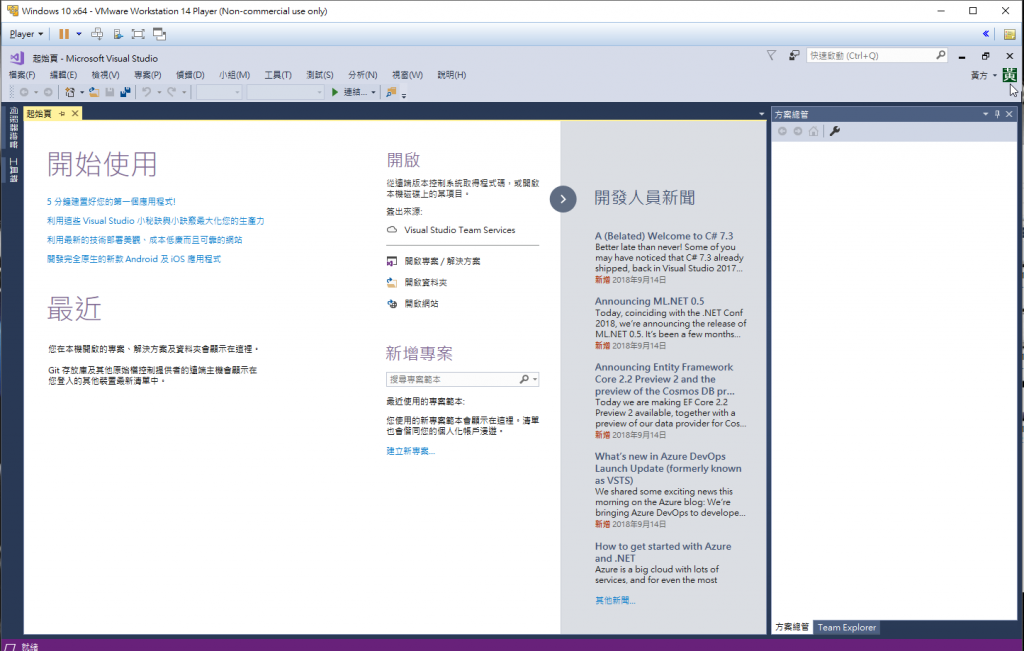Open the 說明(H) menu

(452, 75)
